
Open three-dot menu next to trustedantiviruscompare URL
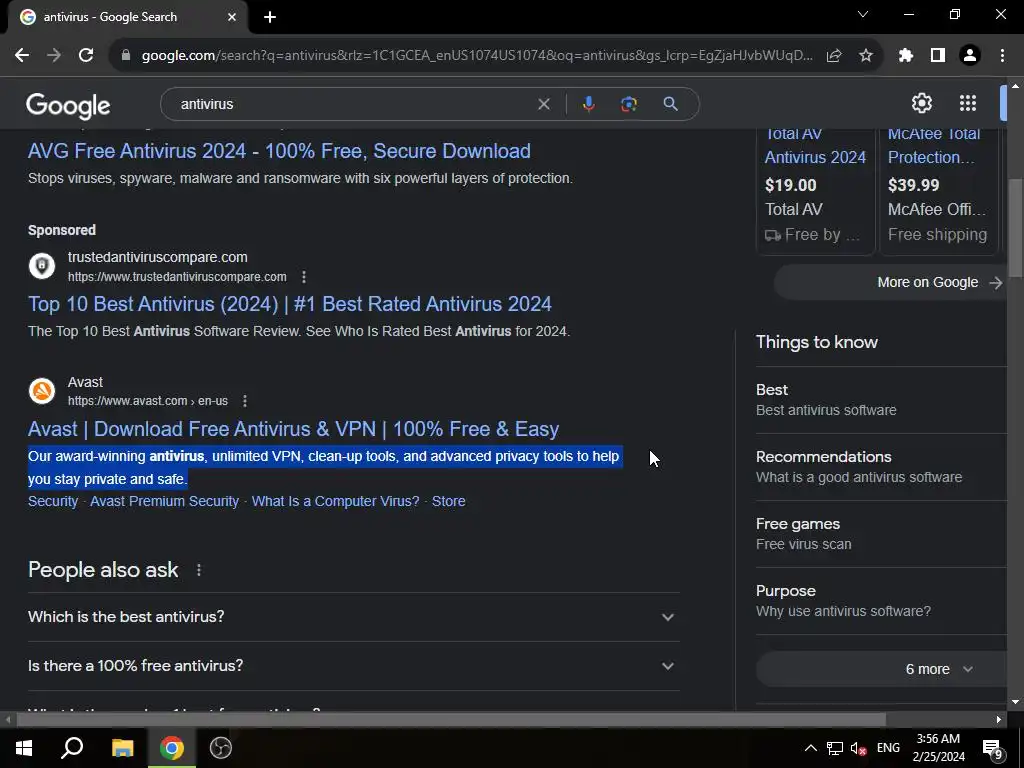[304, 277]
